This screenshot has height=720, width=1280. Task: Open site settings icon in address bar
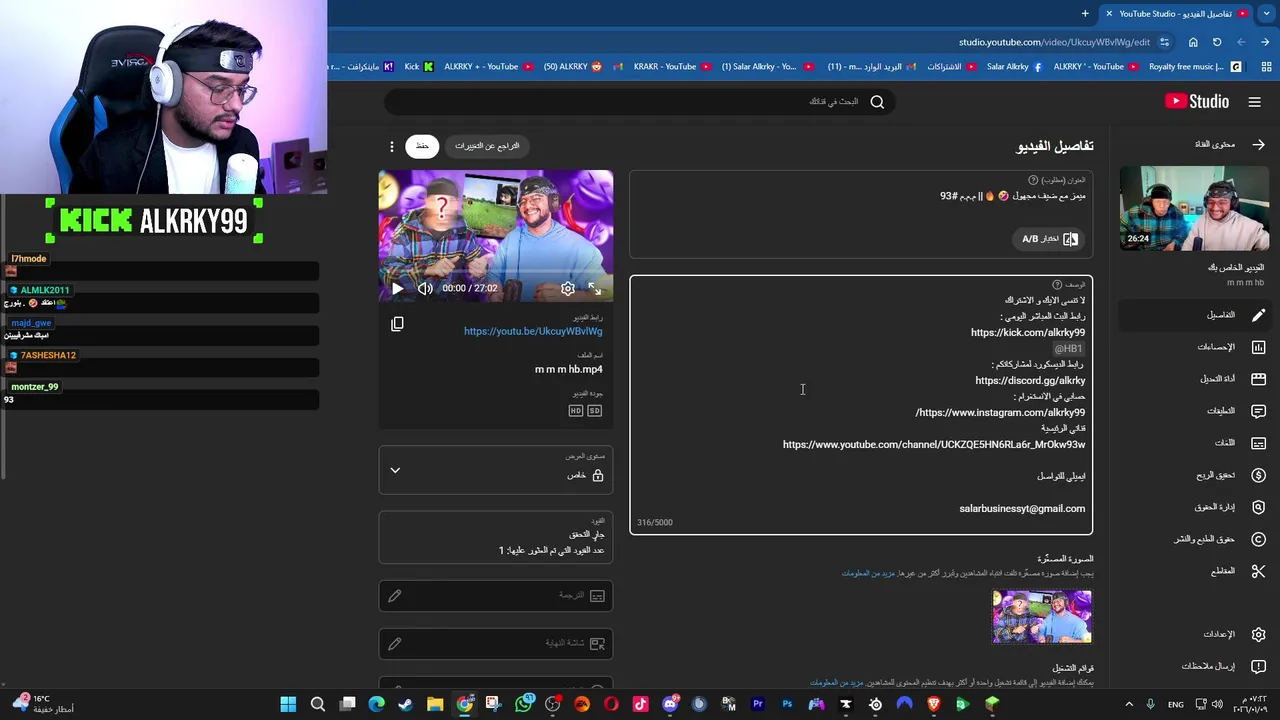click(x=1165, y=42)
